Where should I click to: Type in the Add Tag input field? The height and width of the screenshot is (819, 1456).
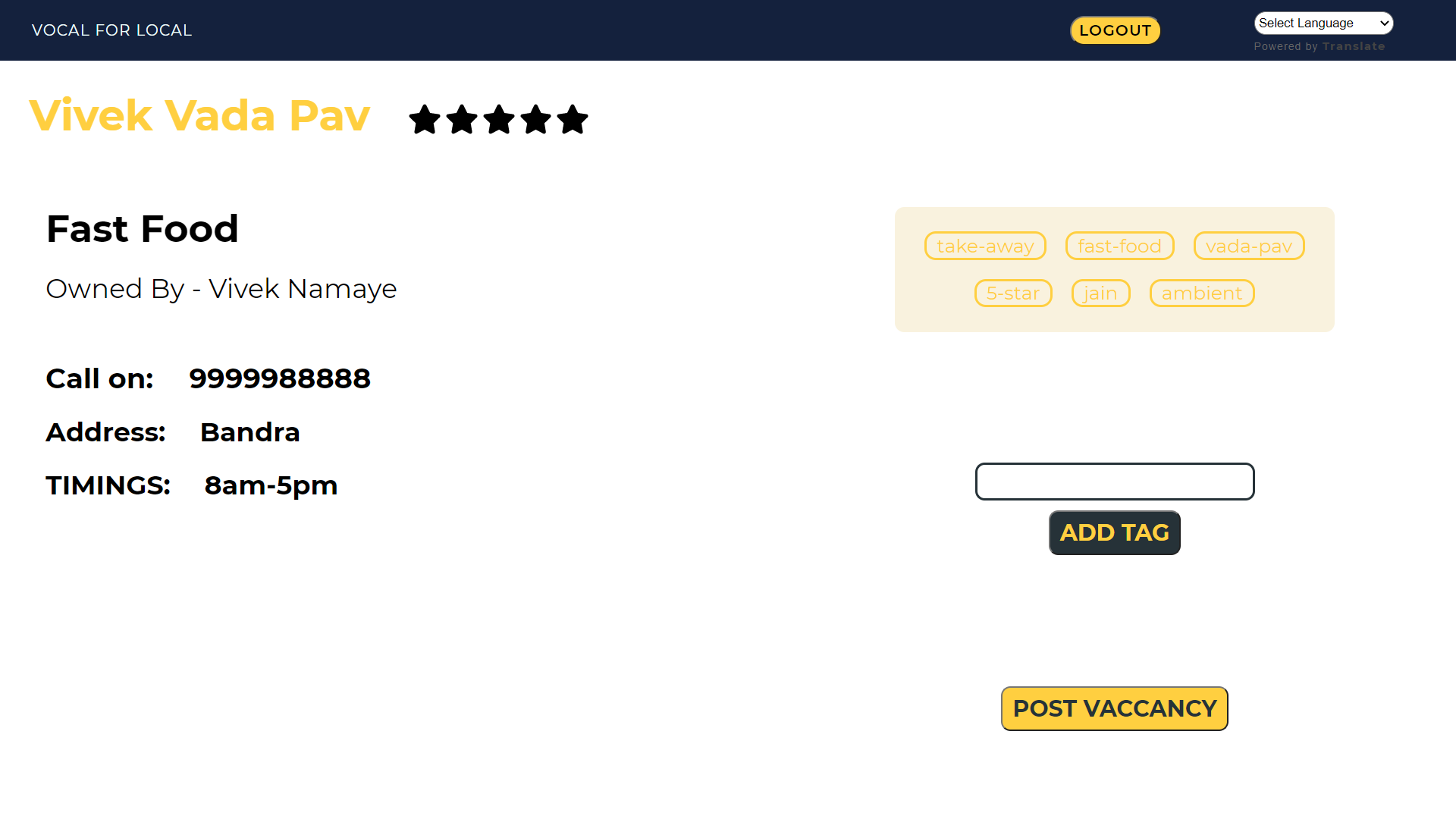[x=1114, y=481]
